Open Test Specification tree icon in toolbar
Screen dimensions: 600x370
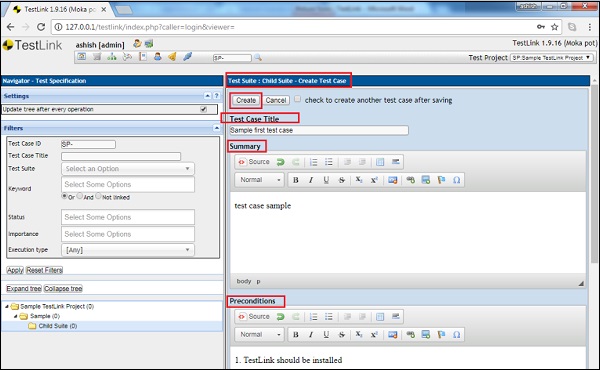(x=112, y=57)
